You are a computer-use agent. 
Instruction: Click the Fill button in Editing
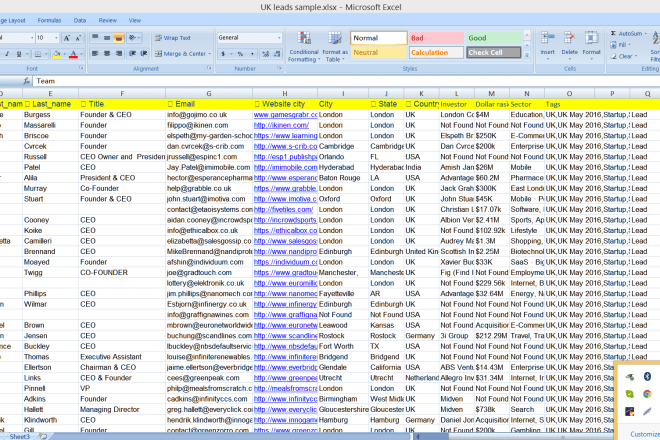click(x=621, y=45)
